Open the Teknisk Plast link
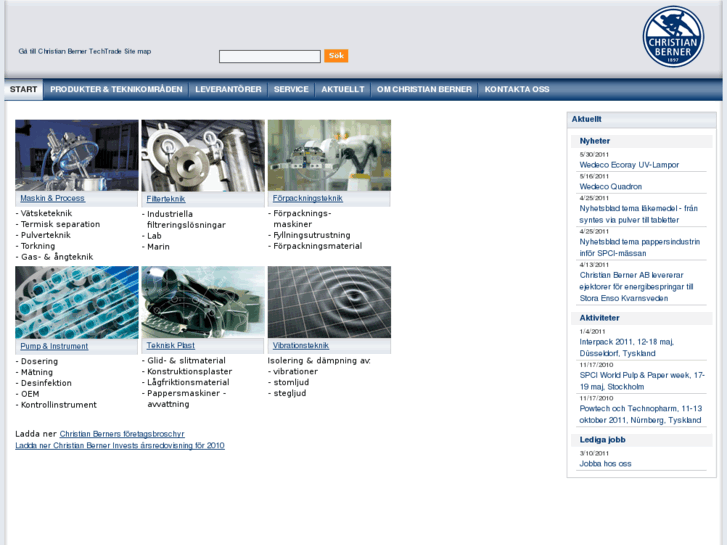Image resolution: width=727 pixels, height=545 pixels. pos(171,345)
